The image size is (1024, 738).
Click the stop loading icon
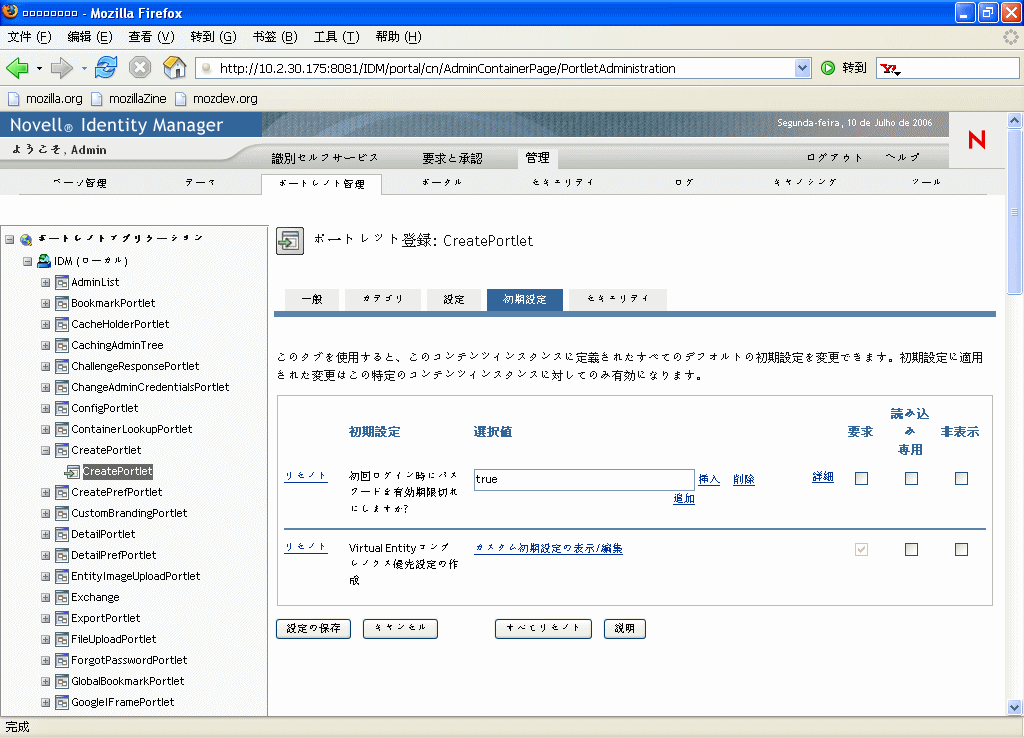(x=138, y=68)
